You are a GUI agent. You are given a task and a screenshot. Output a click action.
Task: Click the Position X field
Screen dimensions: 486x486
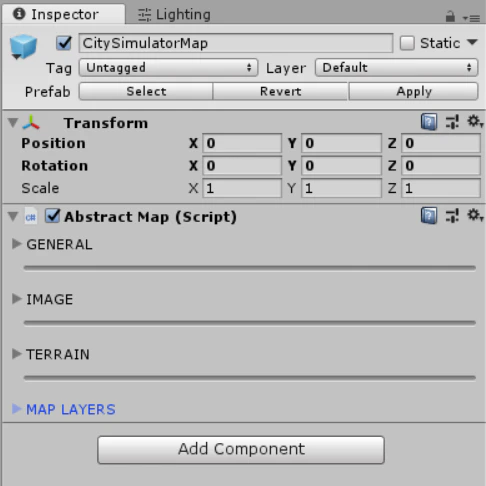point(242,143)
